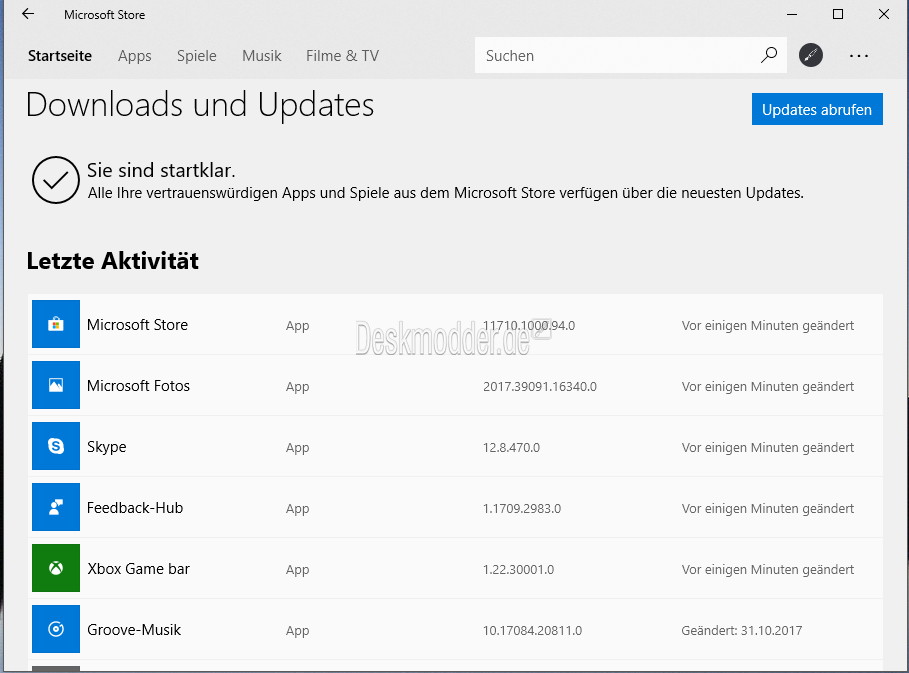Minimize the Microsoft Store window
Image resolution: width=909 pixels, height=673 pixels.
(x=792, y=14)
